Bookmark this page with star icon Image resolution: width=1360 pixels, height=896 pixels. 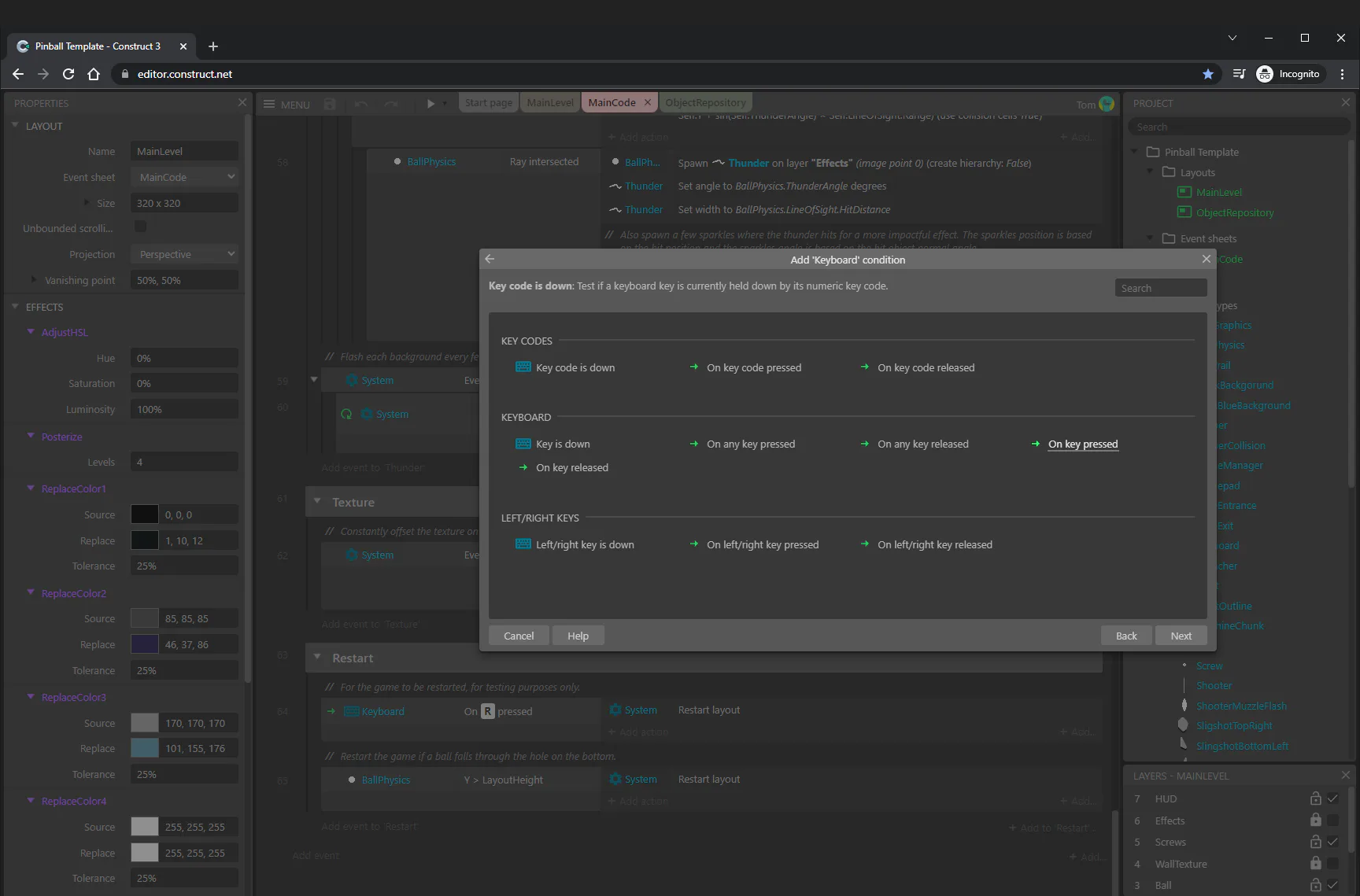(1208, 74)
